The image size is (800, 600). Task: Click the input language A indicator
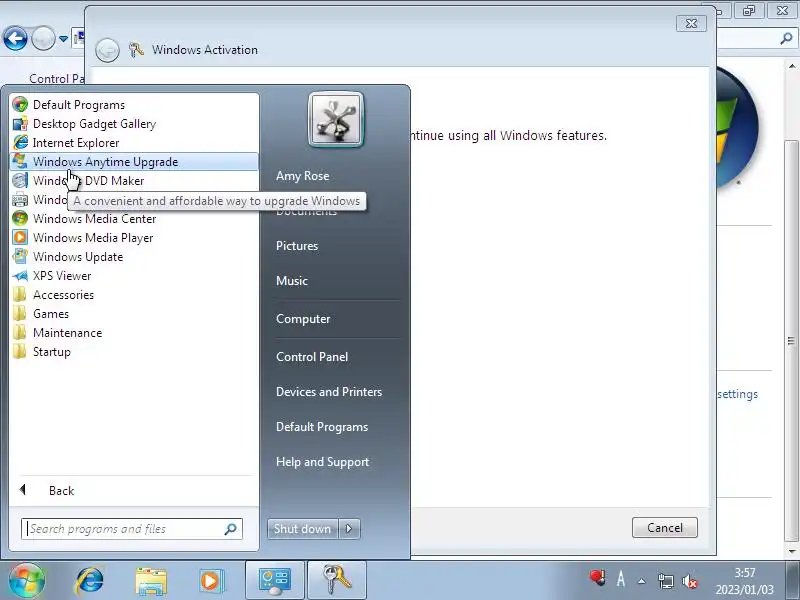621,579
